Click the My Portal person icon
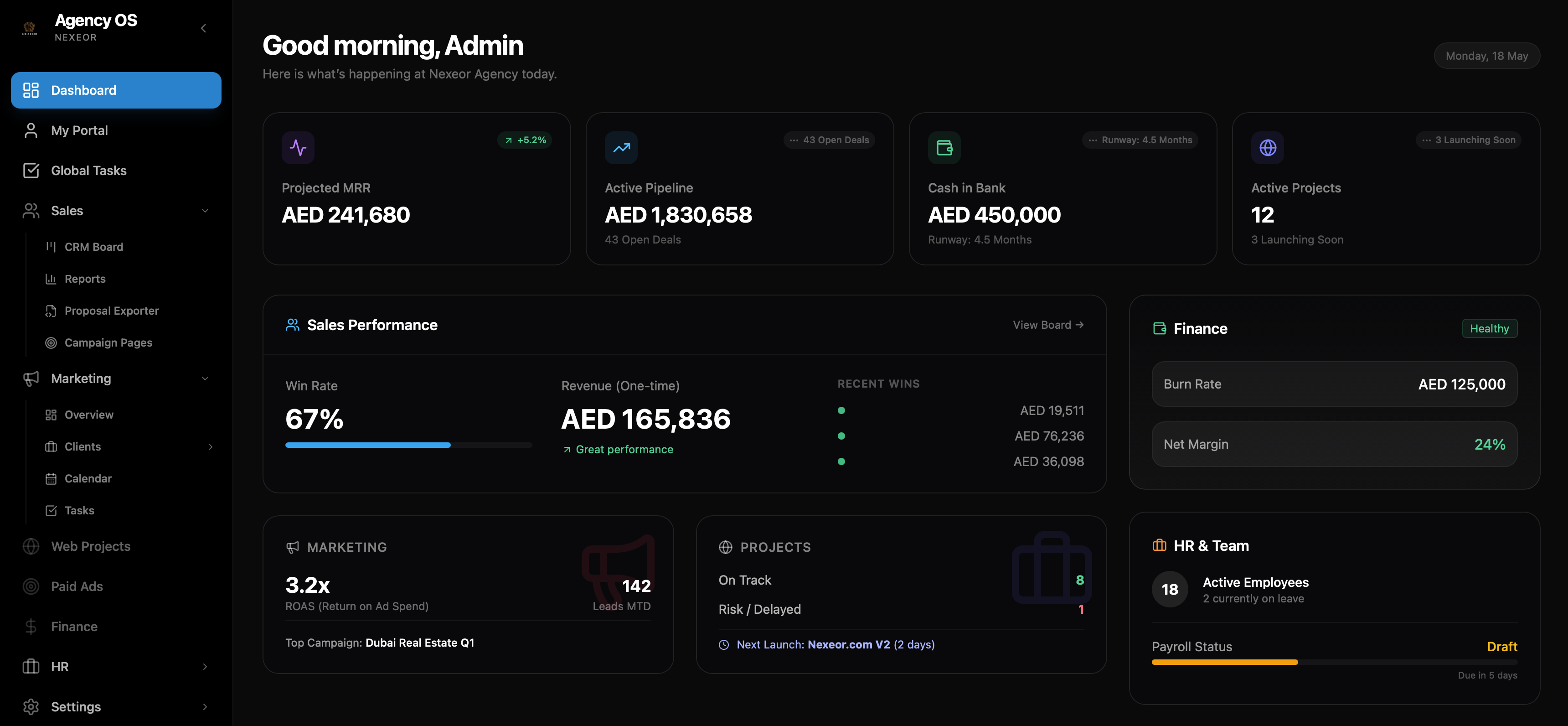 pyautogui.click(x=31, y=130)
